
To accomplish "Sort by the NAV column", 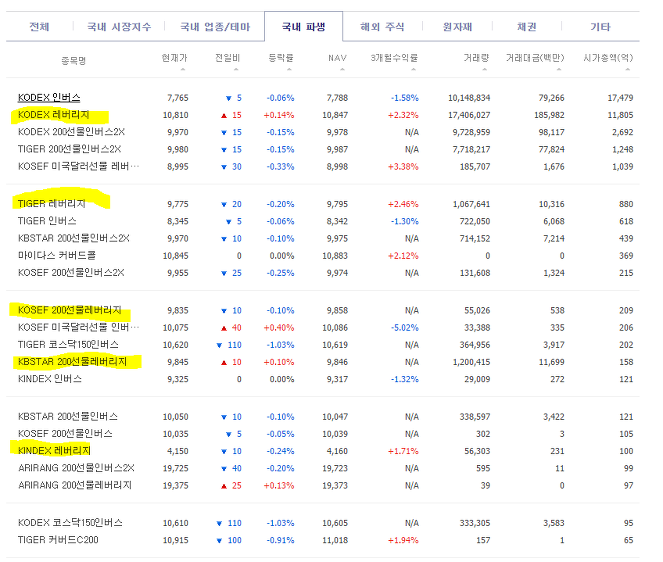I will [x=337, y=58].
